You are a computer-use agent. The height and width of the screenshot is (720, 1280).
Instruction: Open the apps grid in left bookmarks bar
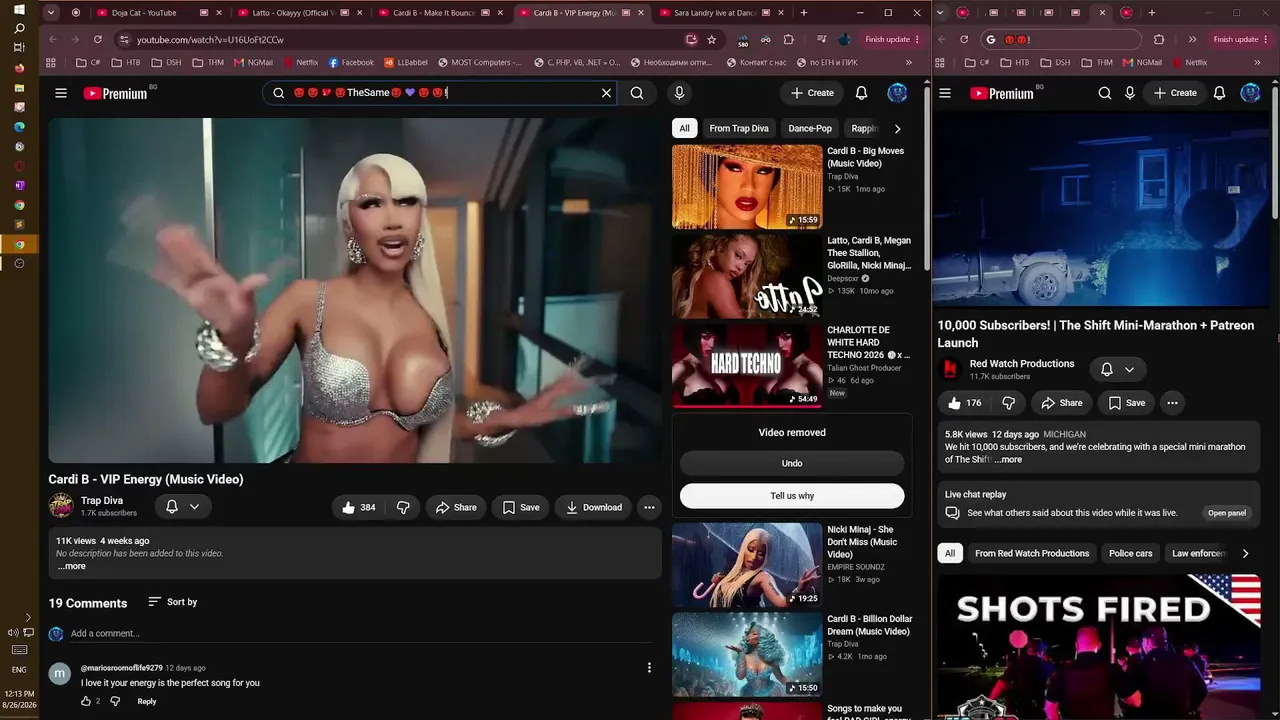(x=50, y=62)
